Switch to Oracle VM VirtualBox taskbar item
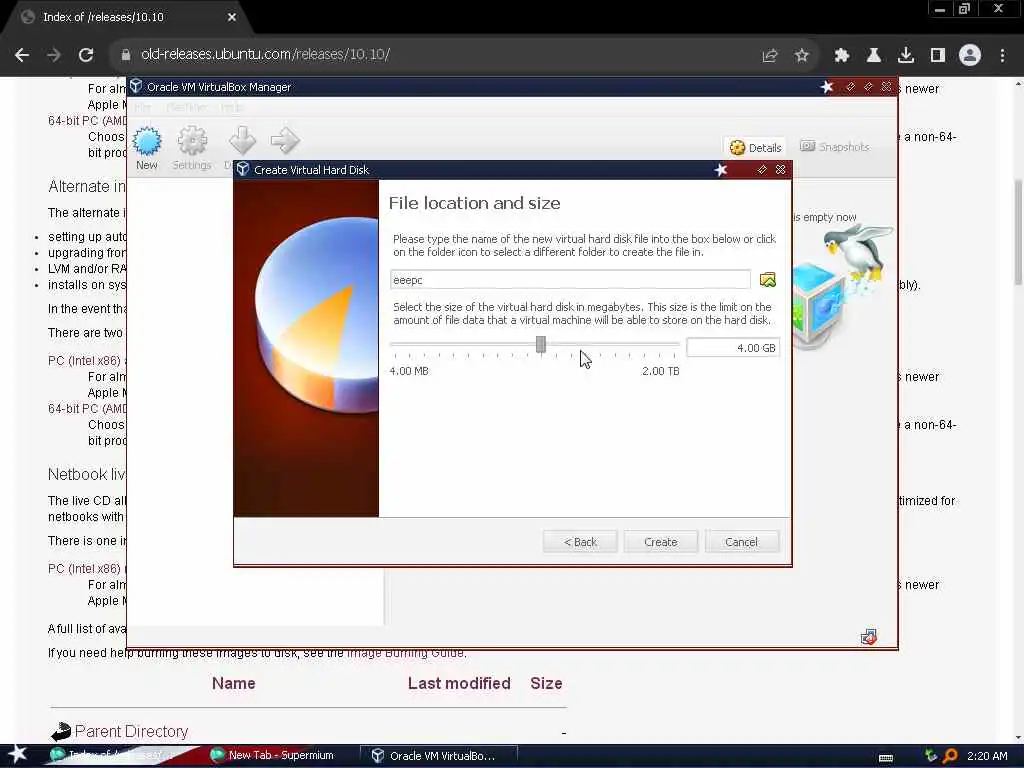1024x768 pixels. click(x=438, y=756)
